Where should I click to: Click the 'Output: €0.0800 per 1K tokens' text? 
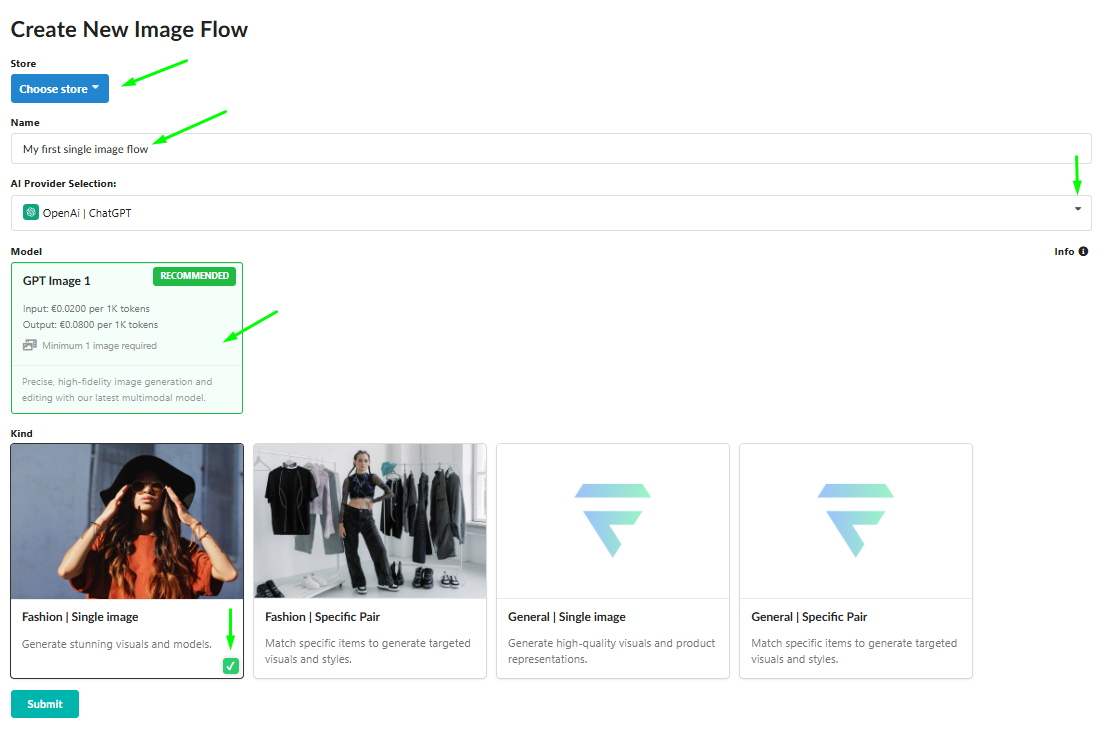point(90,324)
